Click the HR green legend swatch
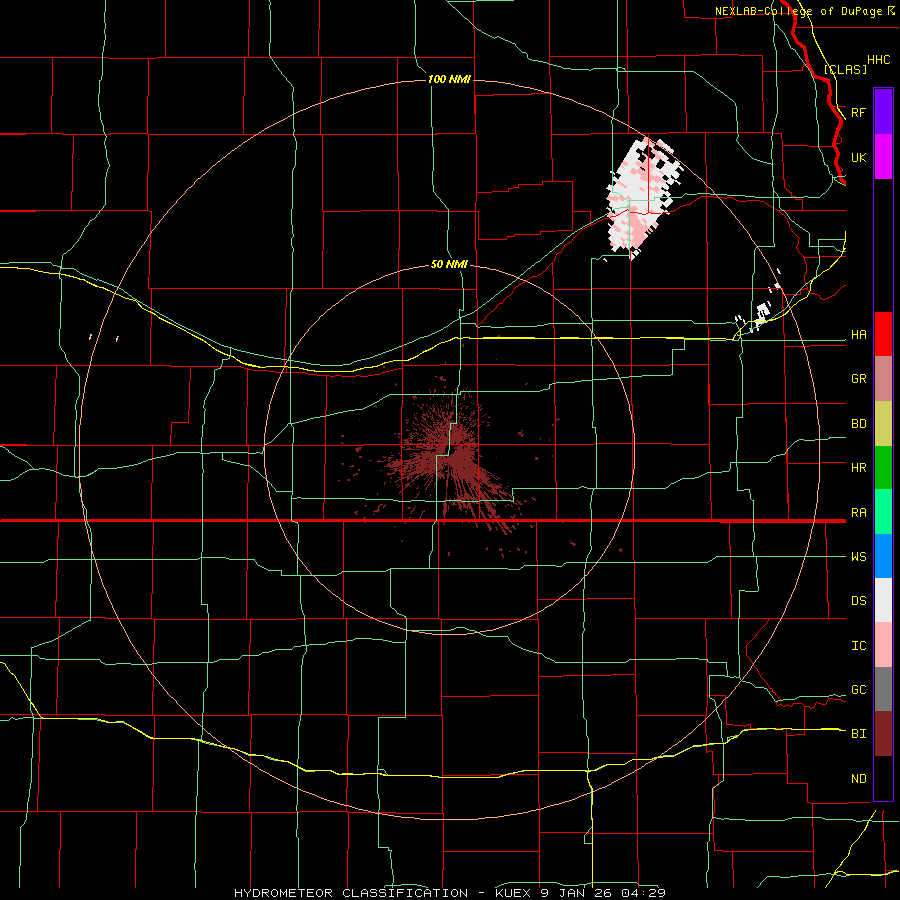The width and height of the screenshot is (900, 900). (x=883, y=468)
